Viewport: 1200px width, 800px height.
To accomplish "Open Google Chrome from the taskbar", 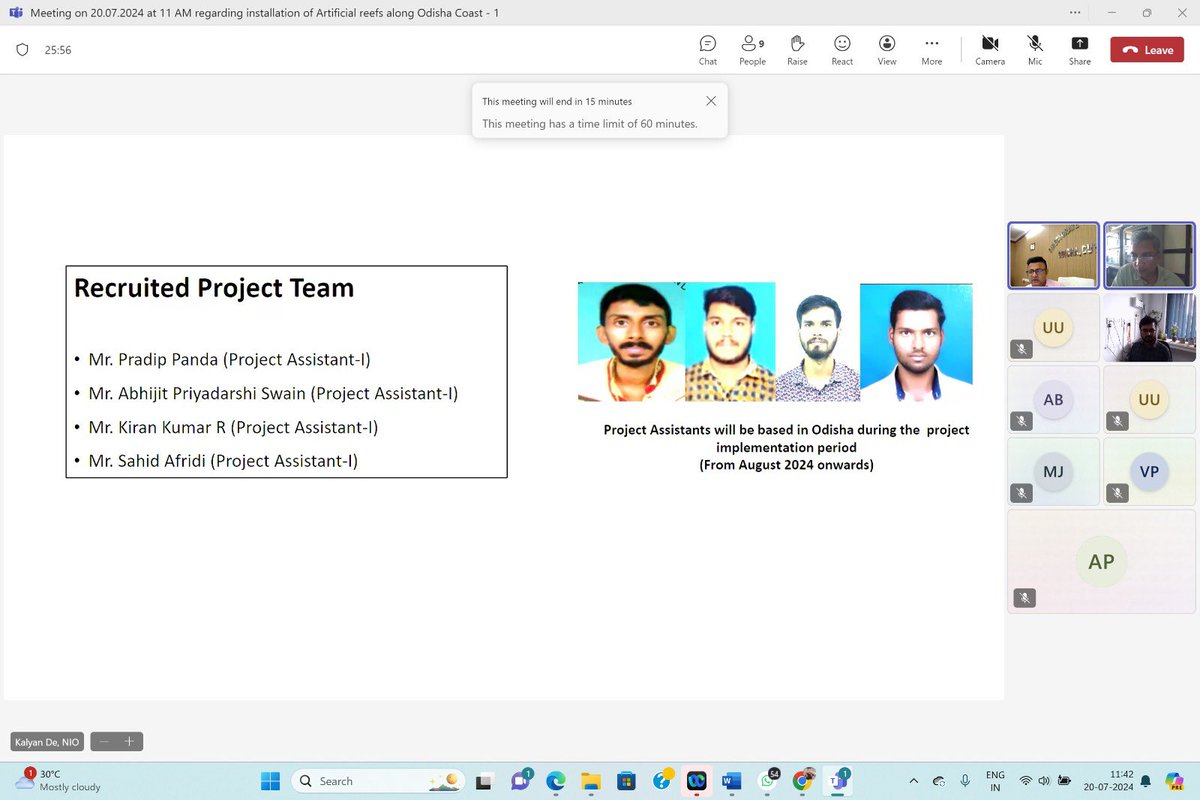I will 803,780.
